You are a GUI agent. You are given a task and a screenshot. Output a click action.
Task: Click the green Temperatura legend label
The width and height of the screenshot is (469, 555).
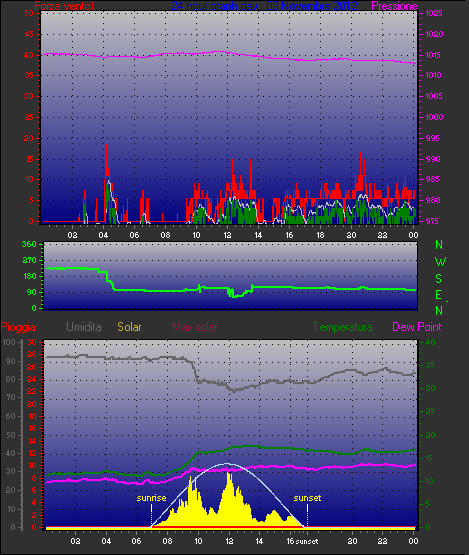tap(342, 327)
